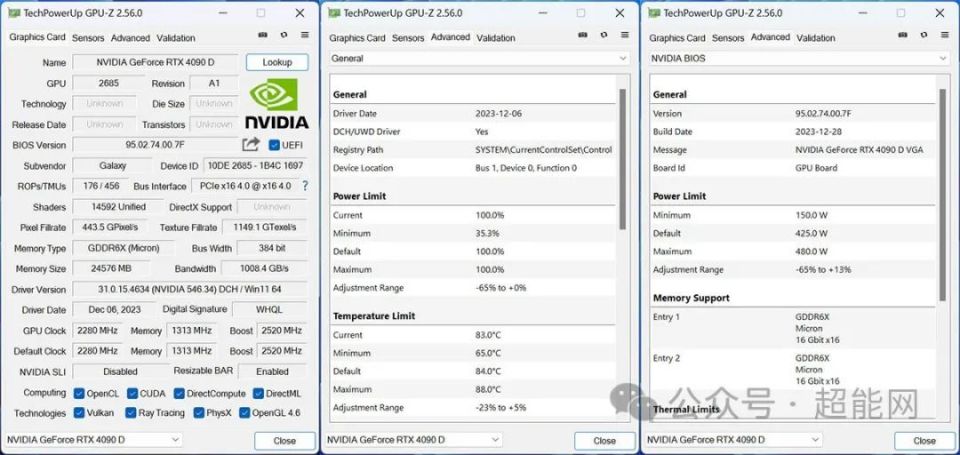
Task: Open hamburger menu in right GPU-Z window
Action: point(945,36)
